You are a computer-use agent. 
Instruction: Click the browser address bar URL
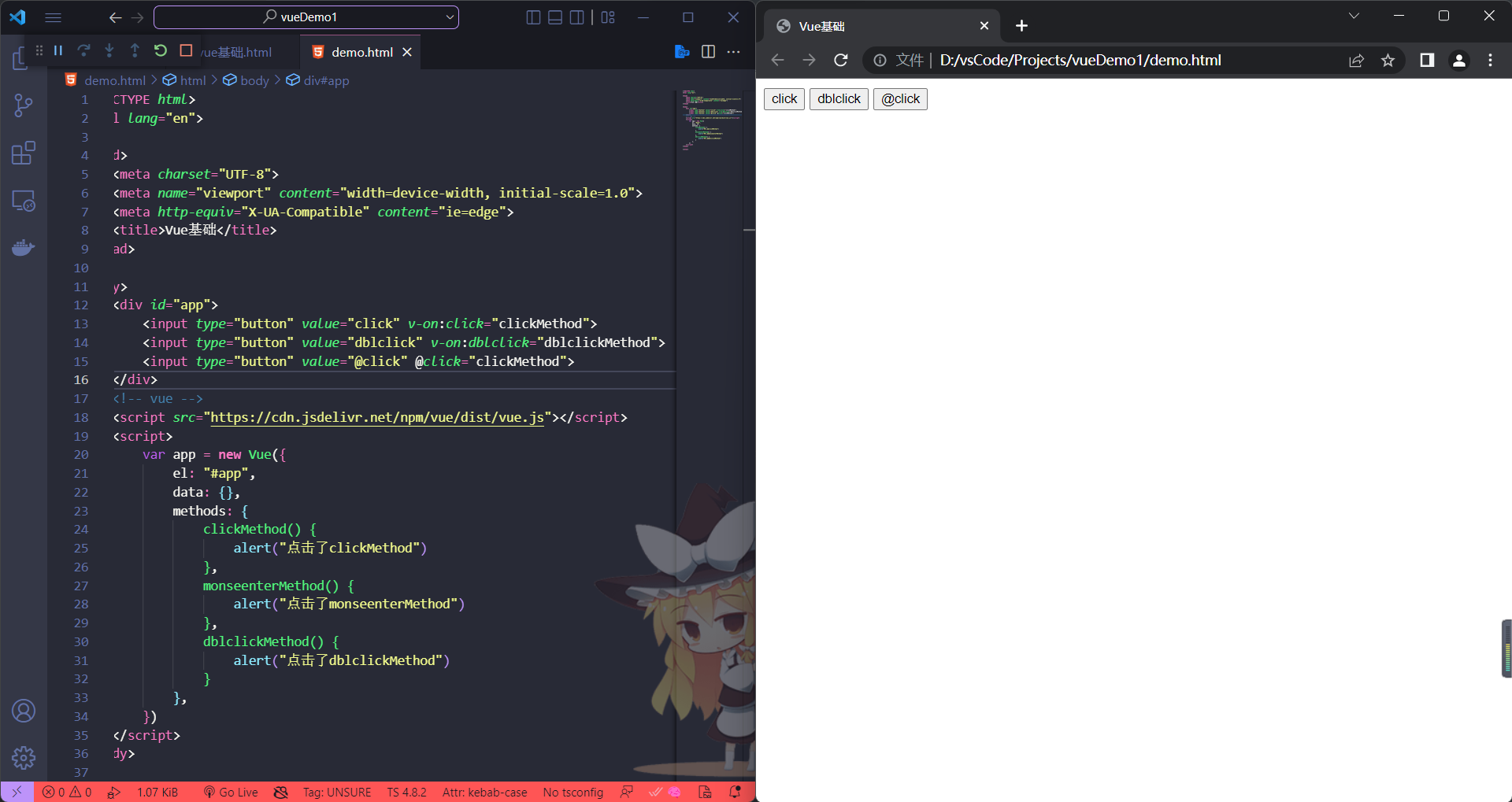pos(1080,60)
